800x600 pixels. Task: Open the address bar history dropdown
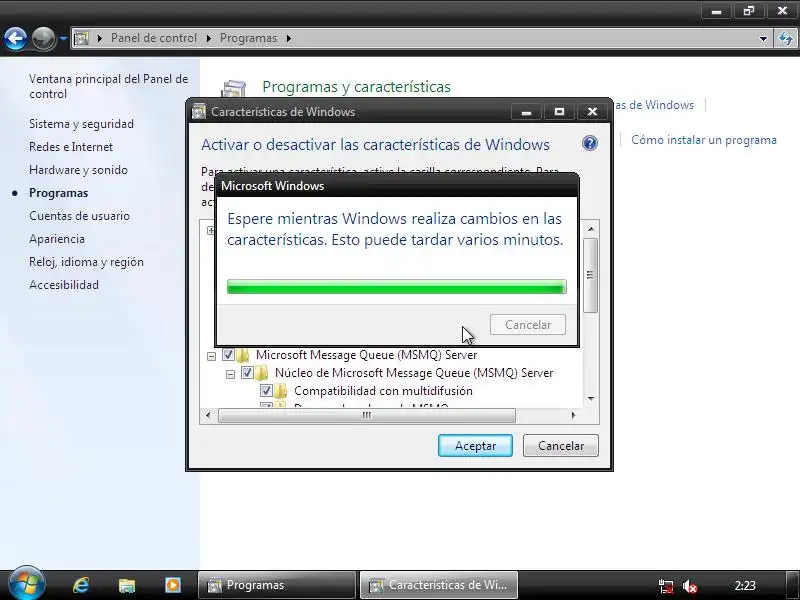tap(763, 38)
